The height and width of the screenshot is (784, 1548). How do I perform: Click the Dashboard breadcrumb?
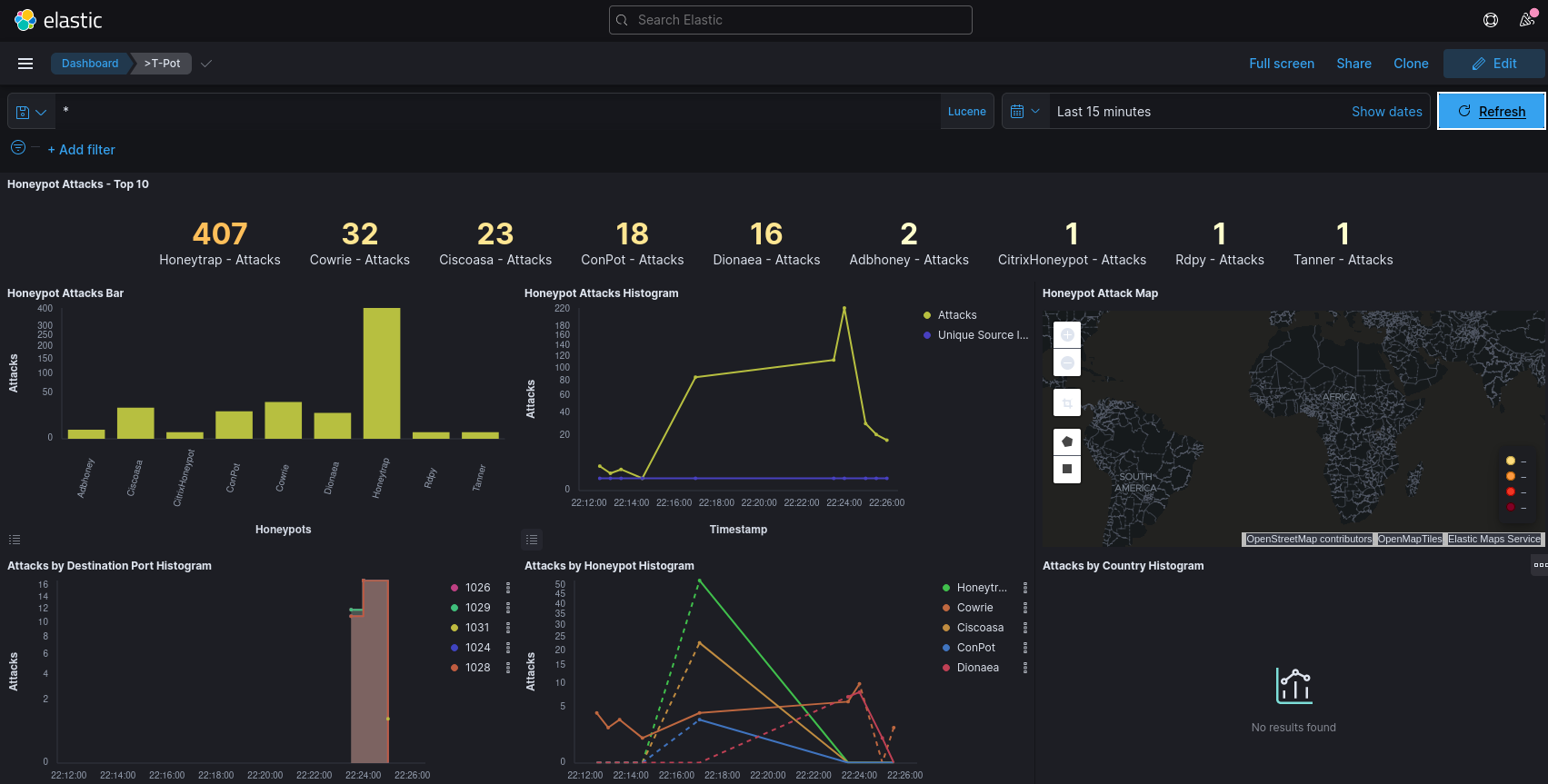[x=90, y=64]
